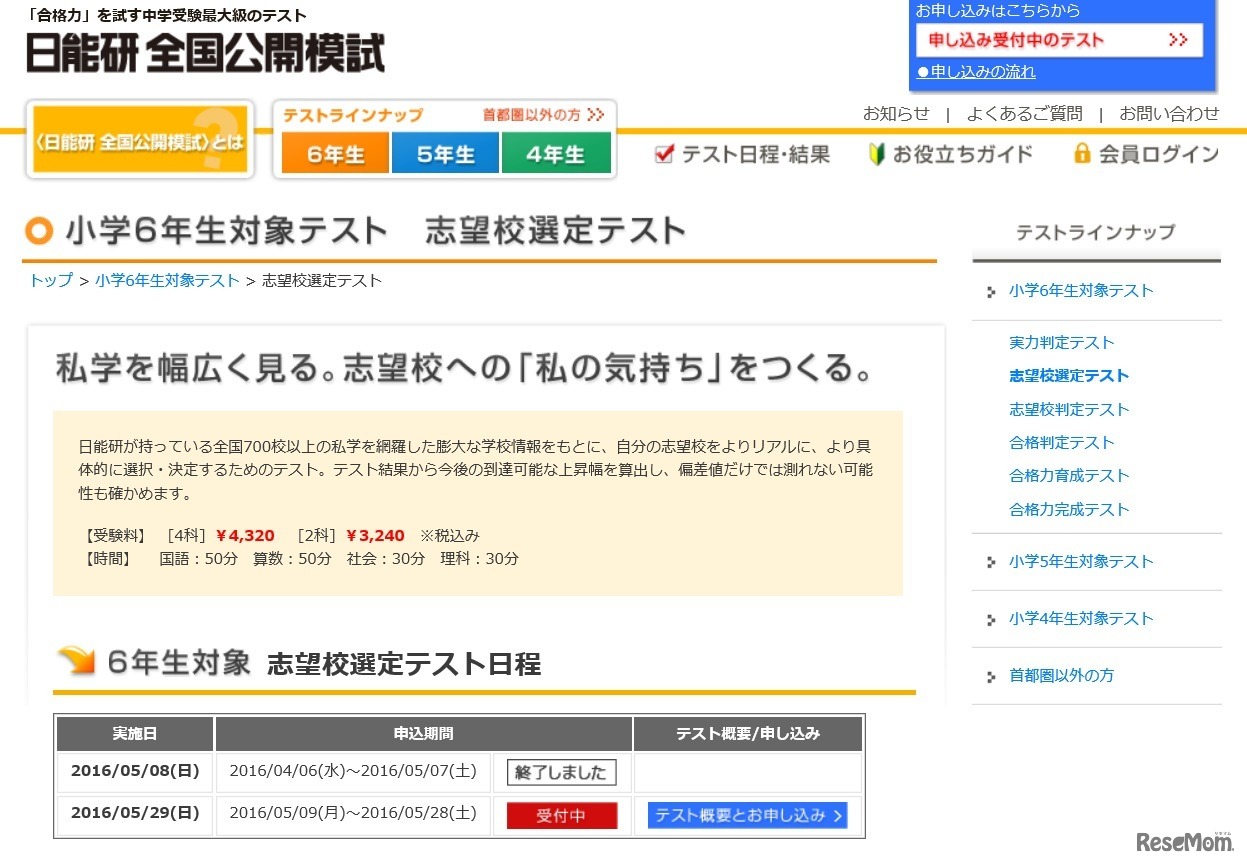
Task: Click the lock icon for 会員ログイン
Action: pyautogui.click(x=1081, y=154)
